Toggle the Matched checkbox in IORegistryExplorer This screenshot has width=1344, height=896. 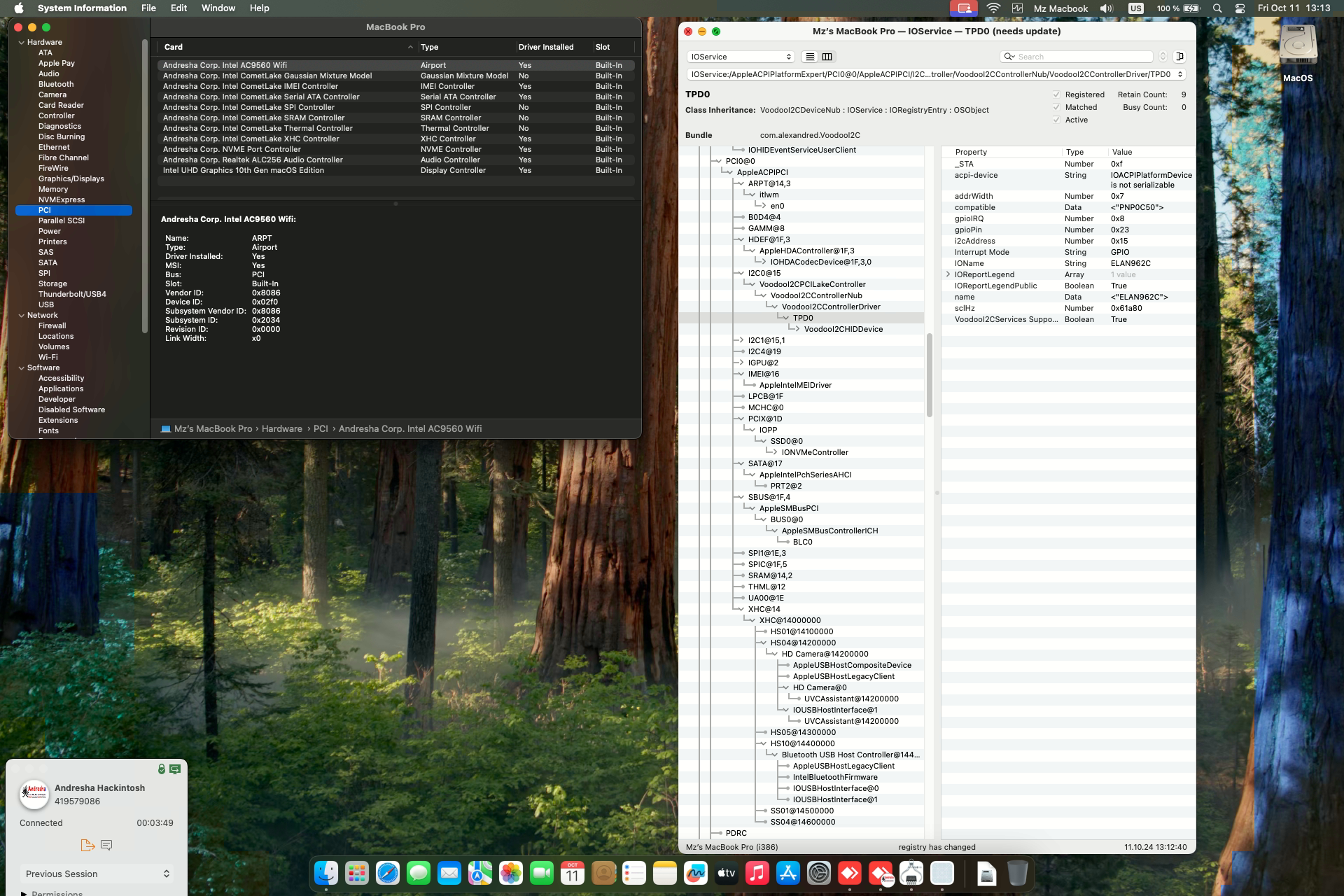(x=1056, y=107)
